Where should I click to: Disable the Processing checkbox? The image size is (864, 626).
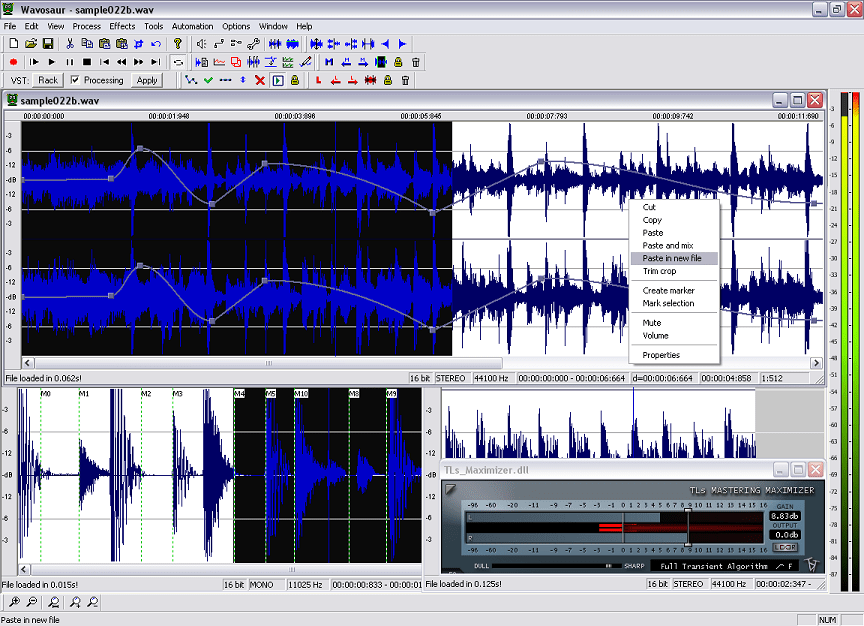[x=73, y=80]
